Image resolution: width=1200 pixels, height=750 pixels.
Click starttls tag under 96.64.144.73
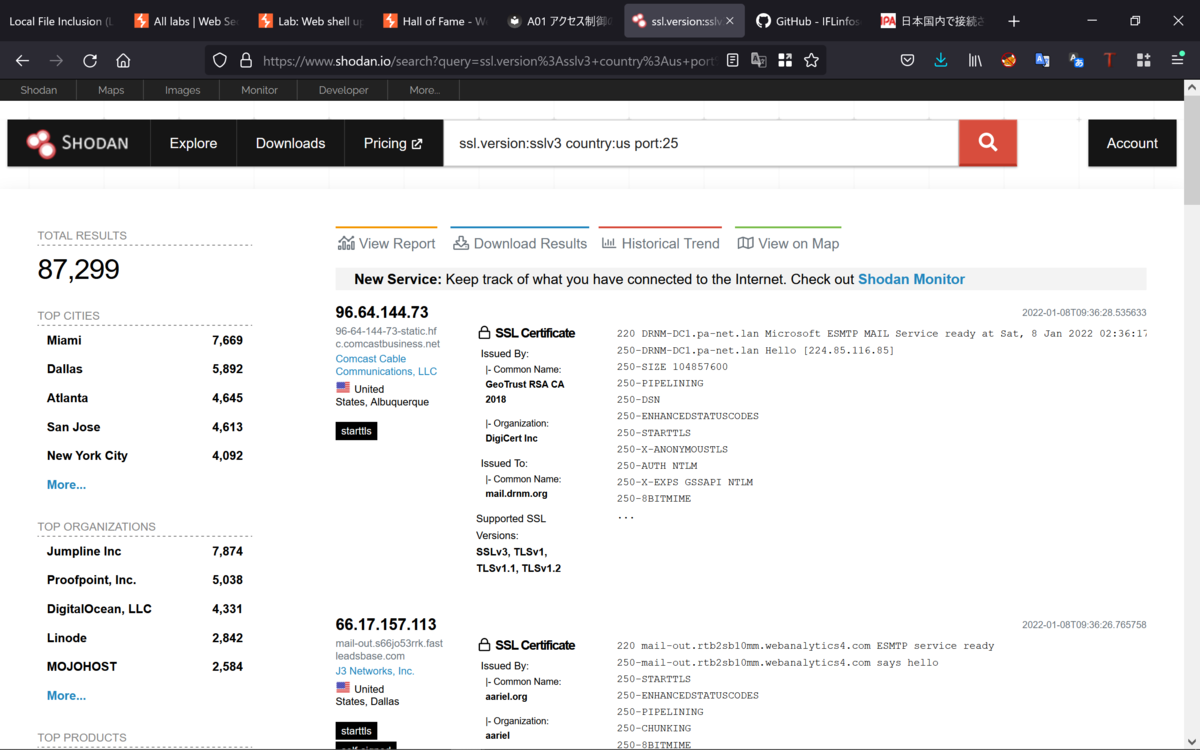(356, 431)
